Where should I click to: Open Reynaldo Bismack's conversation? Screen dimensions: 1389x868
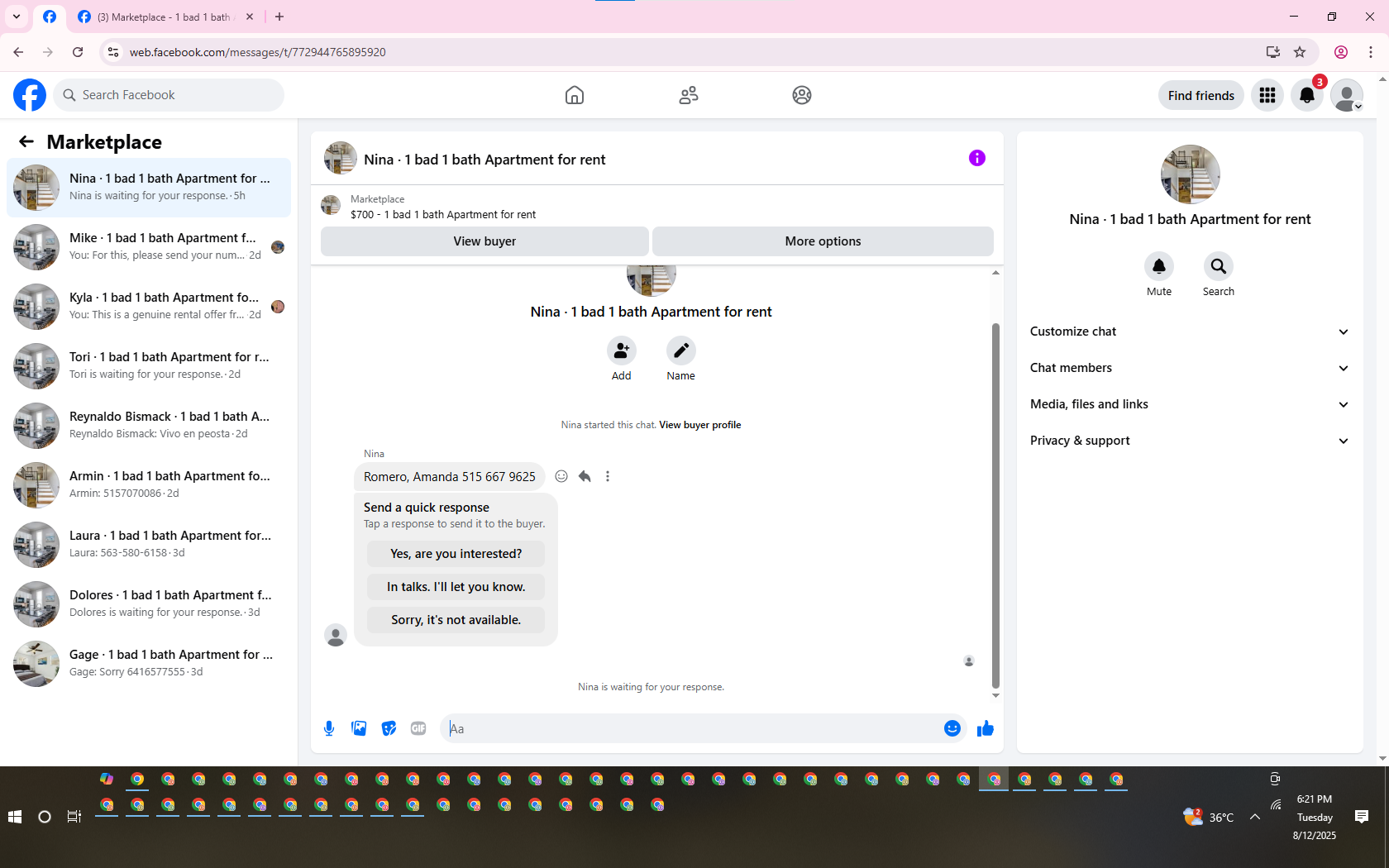point(149,426)
